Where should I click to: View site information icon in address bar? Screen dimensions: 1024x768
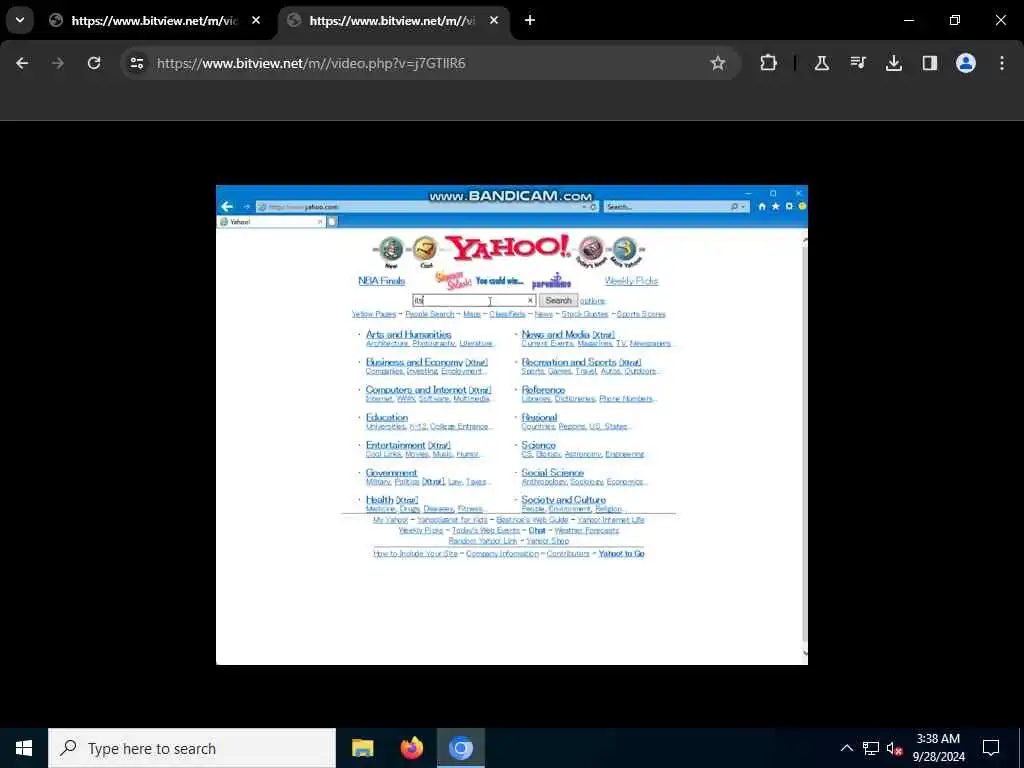click(136, 63)
